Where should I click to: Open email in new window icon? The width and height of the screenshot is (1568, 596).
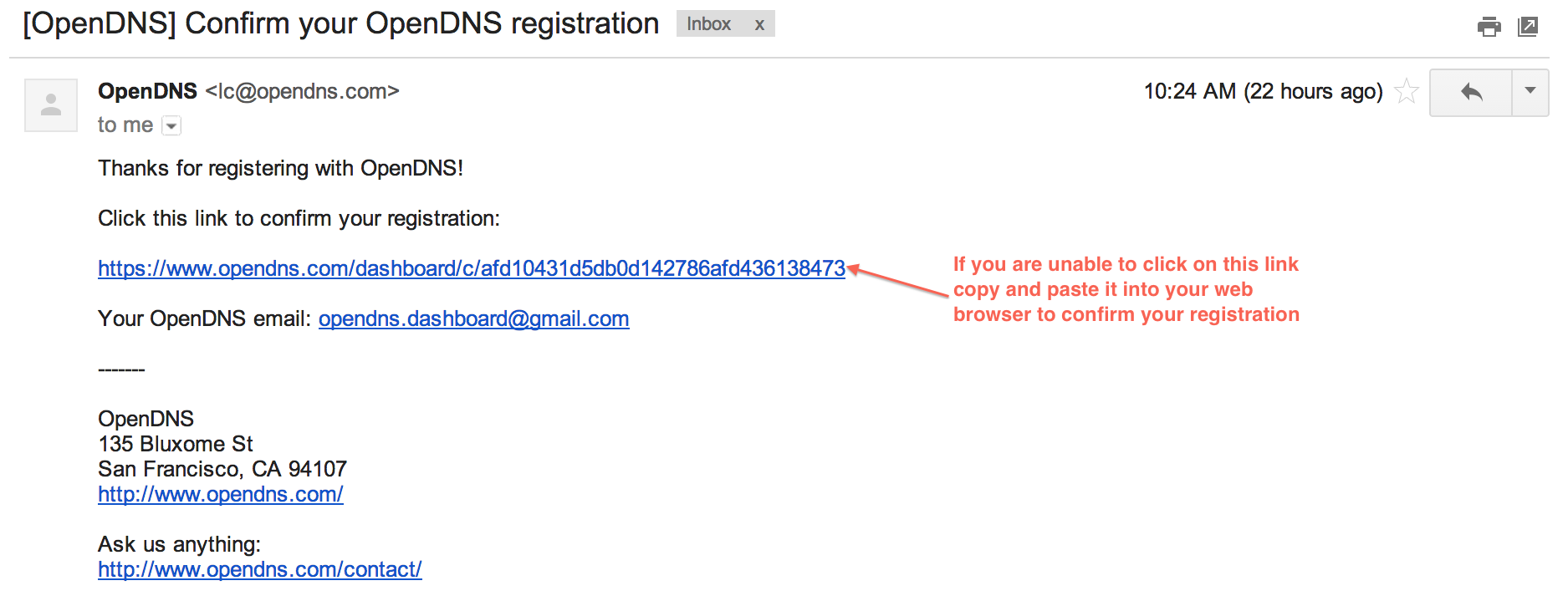pyautogui.click(x=1528, y=27)
